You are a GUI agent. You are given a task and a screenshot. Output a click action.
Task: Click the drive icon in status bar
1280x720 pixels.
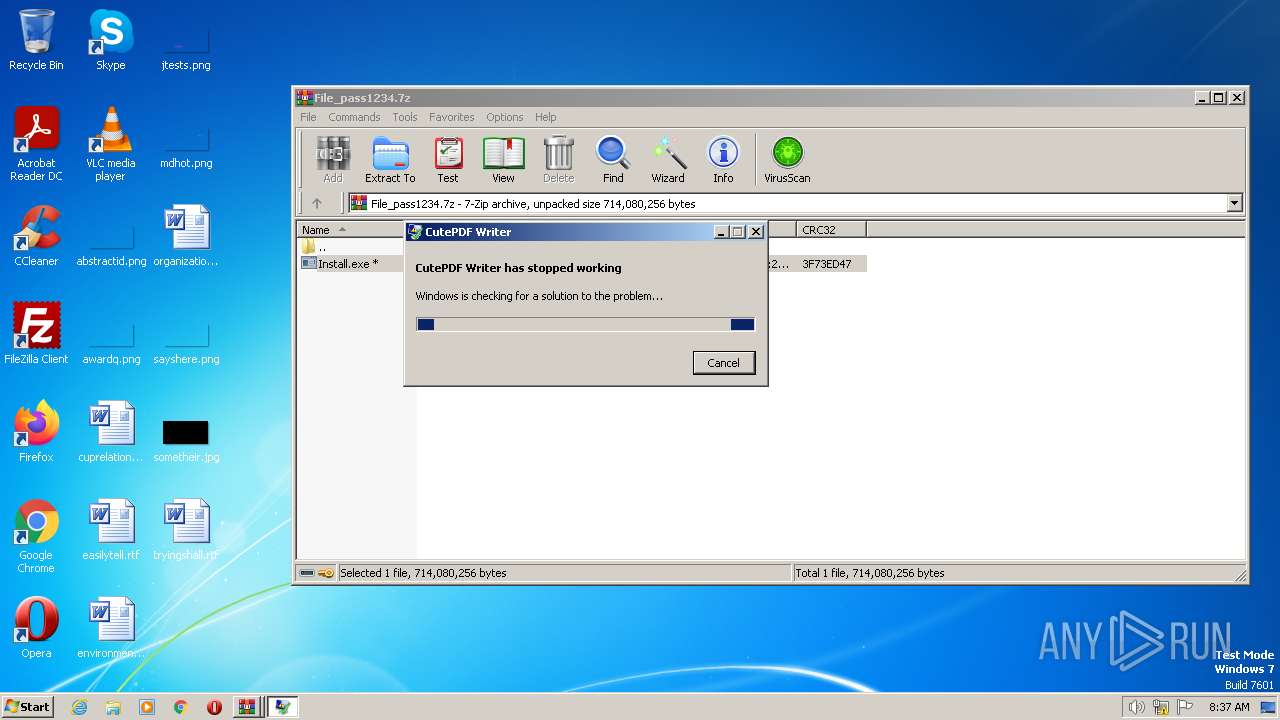[307, 573]
